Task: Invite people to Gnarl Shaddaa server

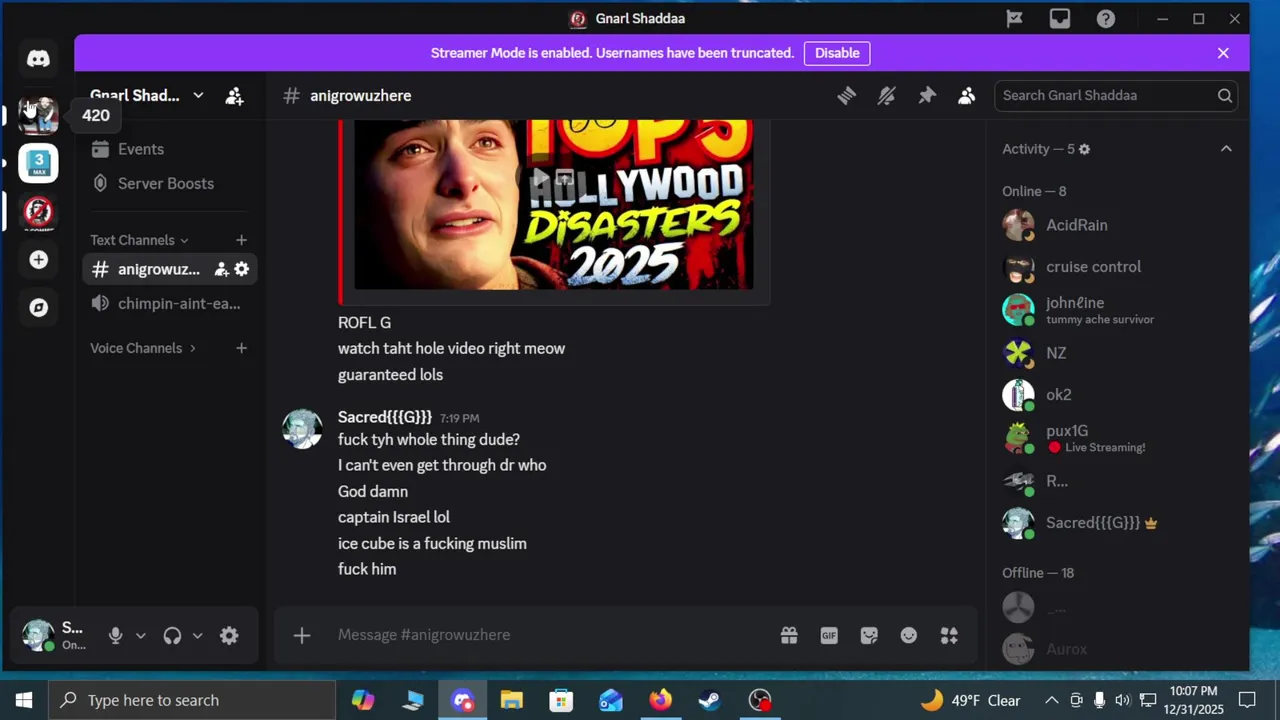Action: pyautogui.click(x=234, y=96)
